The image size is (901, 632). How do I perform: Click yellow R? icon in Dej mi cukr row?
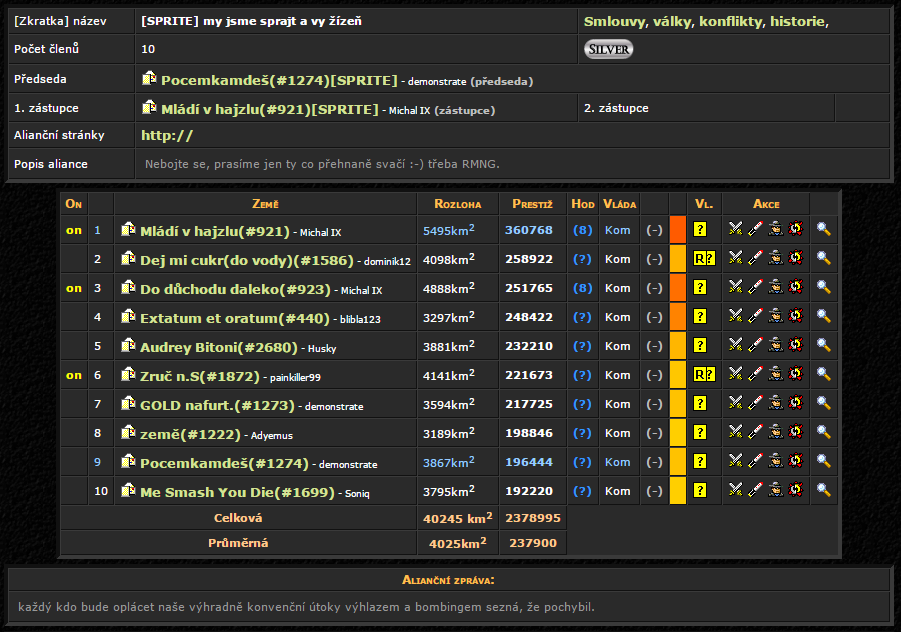pos(704,258)
